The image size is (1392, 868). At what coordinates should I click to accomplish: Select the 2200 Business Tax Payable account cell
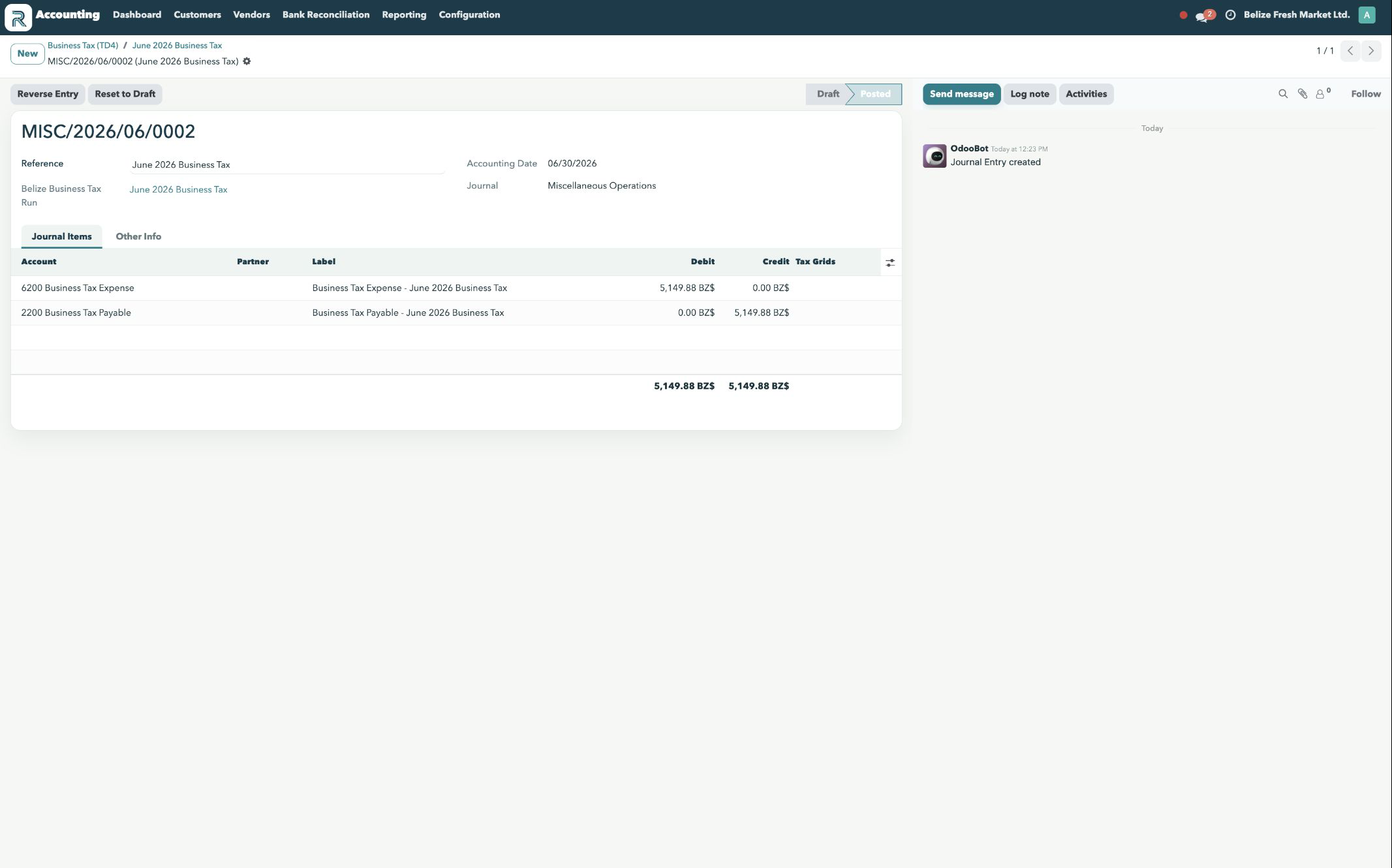76,313
